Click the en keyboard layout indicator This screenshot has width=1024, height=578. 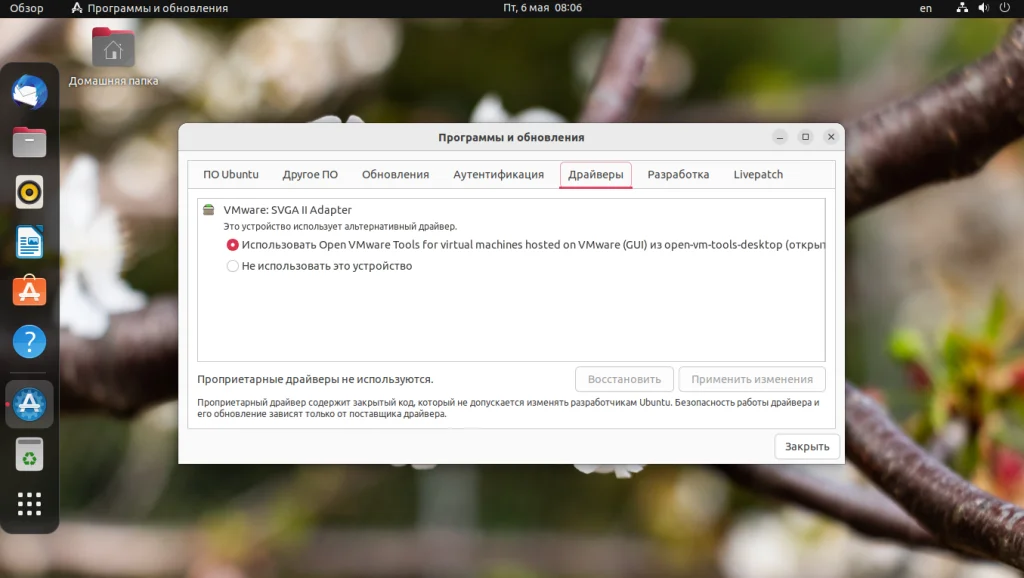[x=925, y=8]
